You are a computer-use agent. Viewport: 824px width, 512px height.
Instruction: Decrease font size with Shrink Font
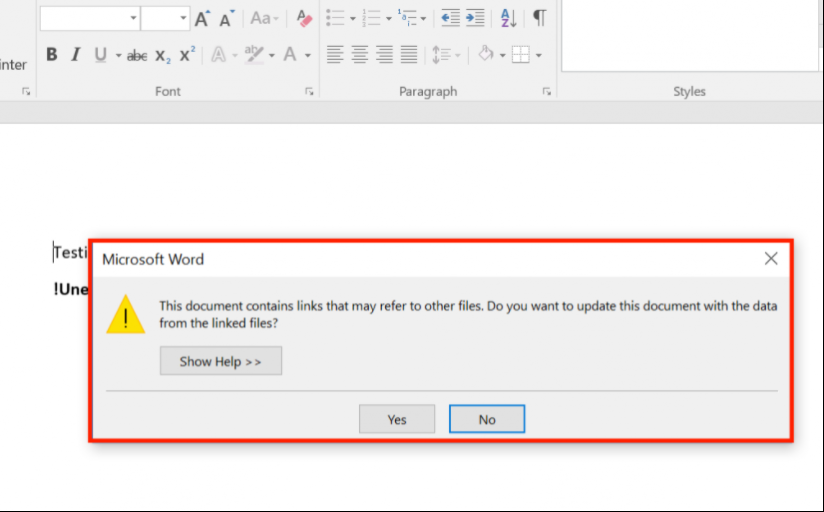pos(226,19)
